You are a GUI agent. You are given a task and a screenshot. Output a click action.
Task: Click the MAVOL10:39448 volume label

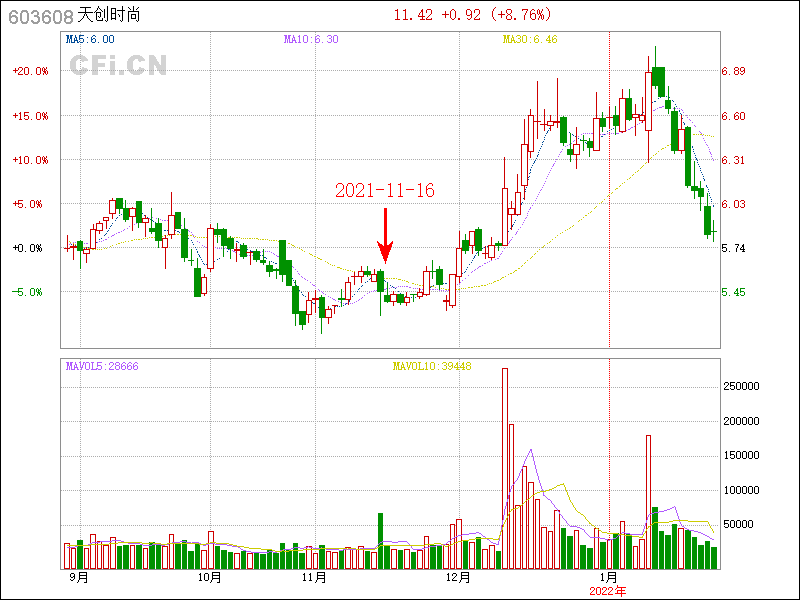pos(432,366)
